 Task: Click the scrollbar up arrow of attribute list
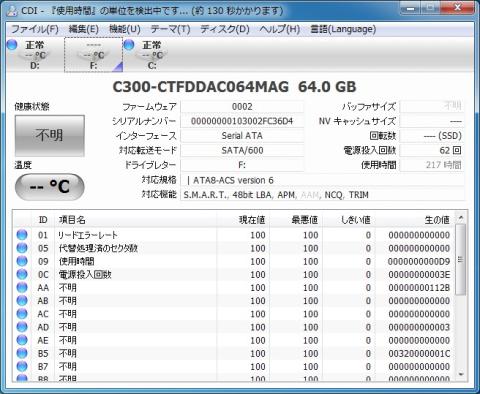tap(461, 218)
